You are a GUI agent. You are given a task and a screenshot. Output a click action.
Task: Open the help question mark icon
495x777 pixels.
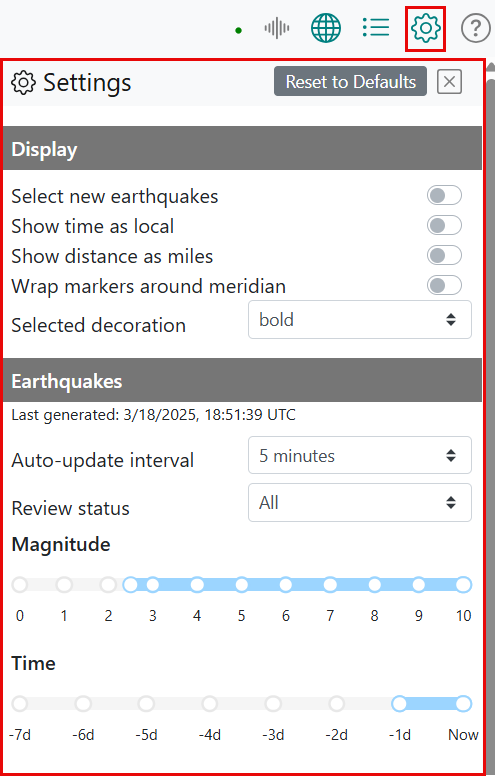476,28
